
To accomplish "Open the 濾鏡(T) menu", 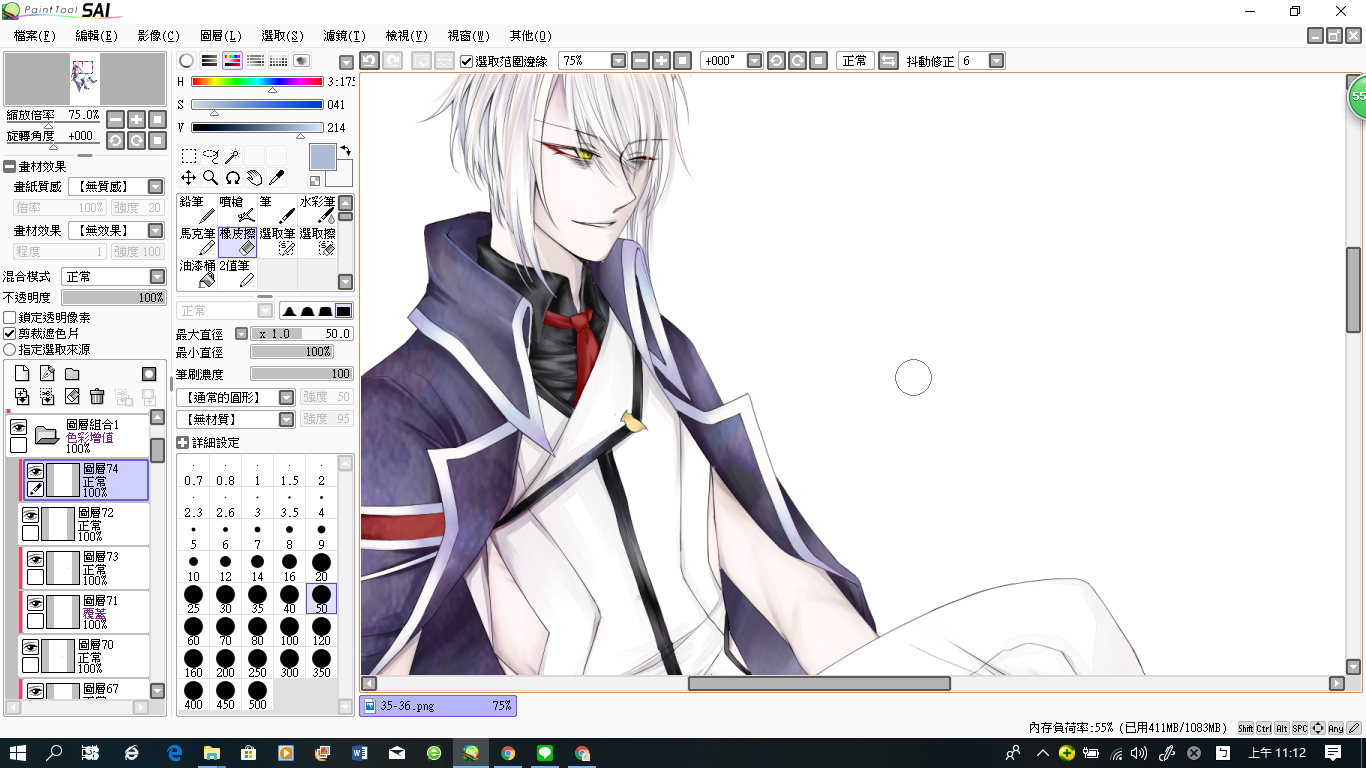I will 345,35.
